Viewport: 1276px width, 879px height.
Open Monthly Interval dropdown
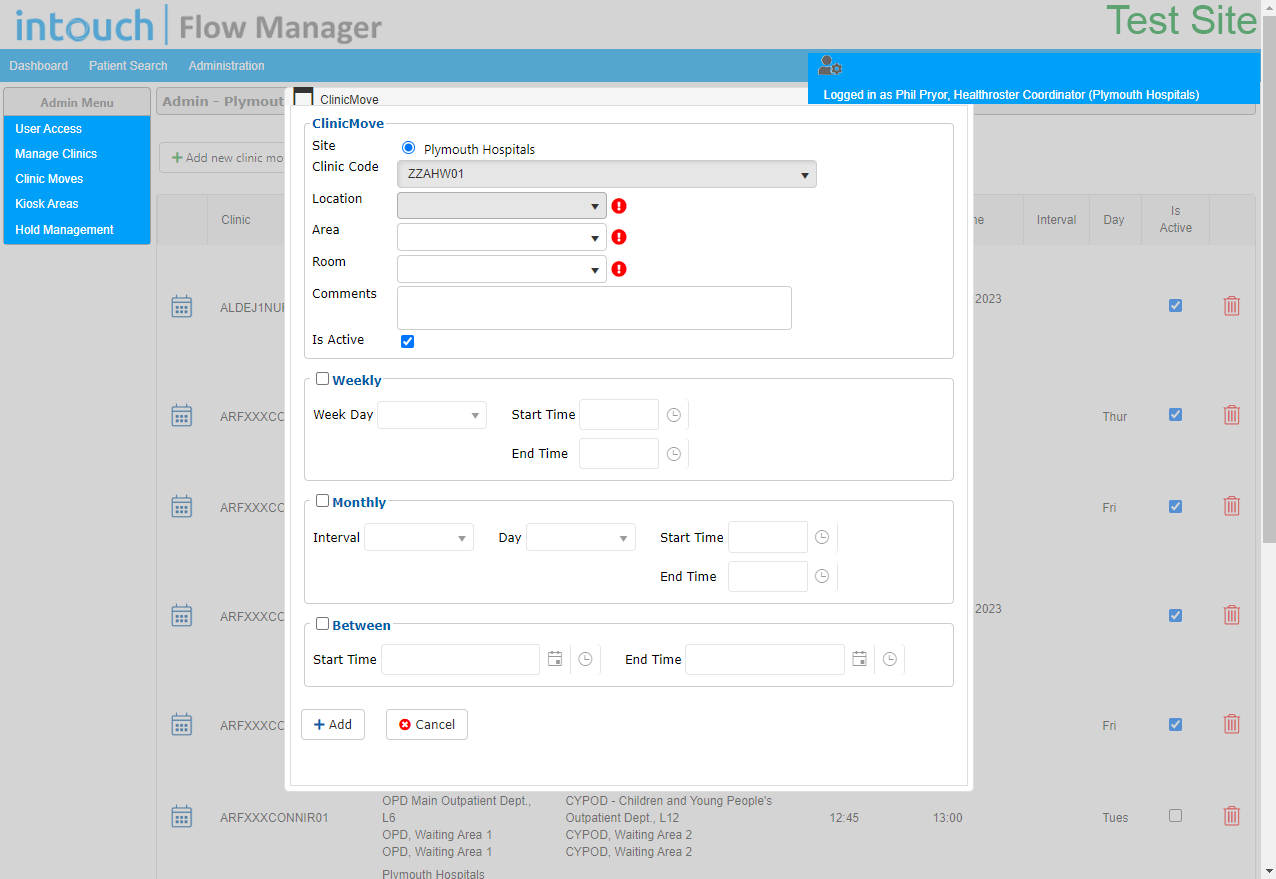(419, 537)
